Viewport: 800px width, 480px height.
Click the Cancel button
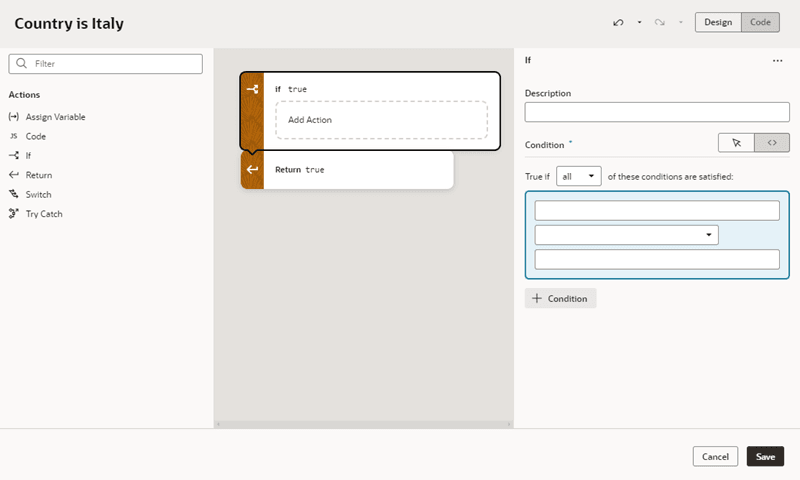[x=715, y=457]
